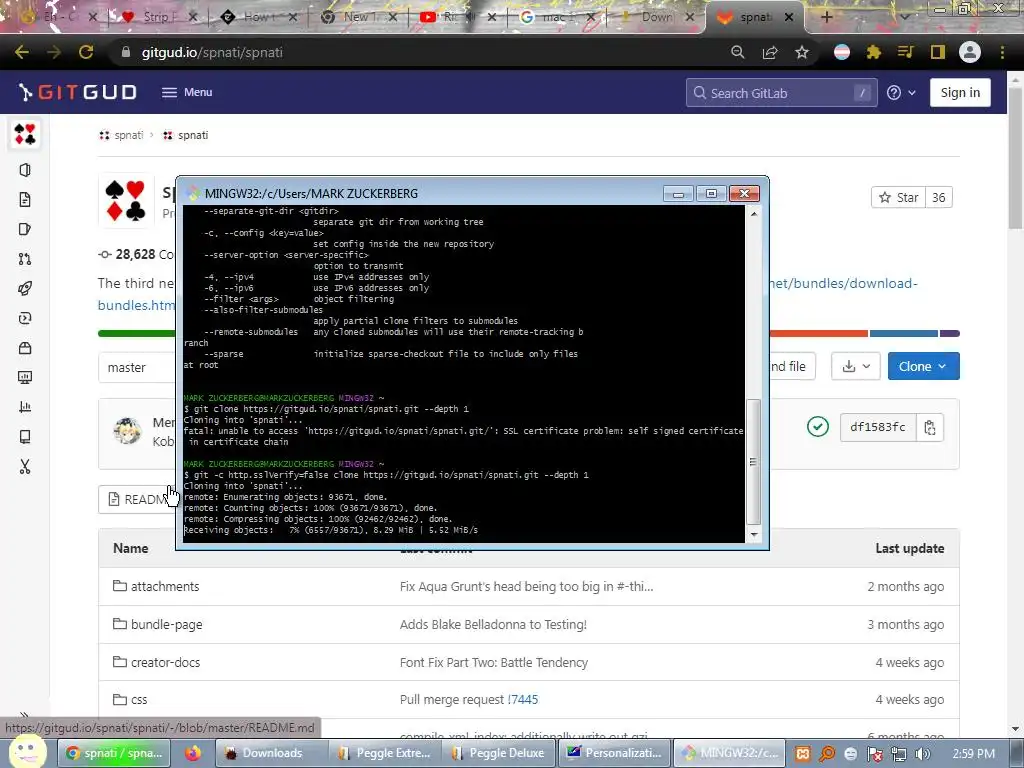Image resolution: width=1024 pixels, height=768 pixels.
Task: Open Deployments rocket icon in sidebar
Action: (x=25, y=289)
